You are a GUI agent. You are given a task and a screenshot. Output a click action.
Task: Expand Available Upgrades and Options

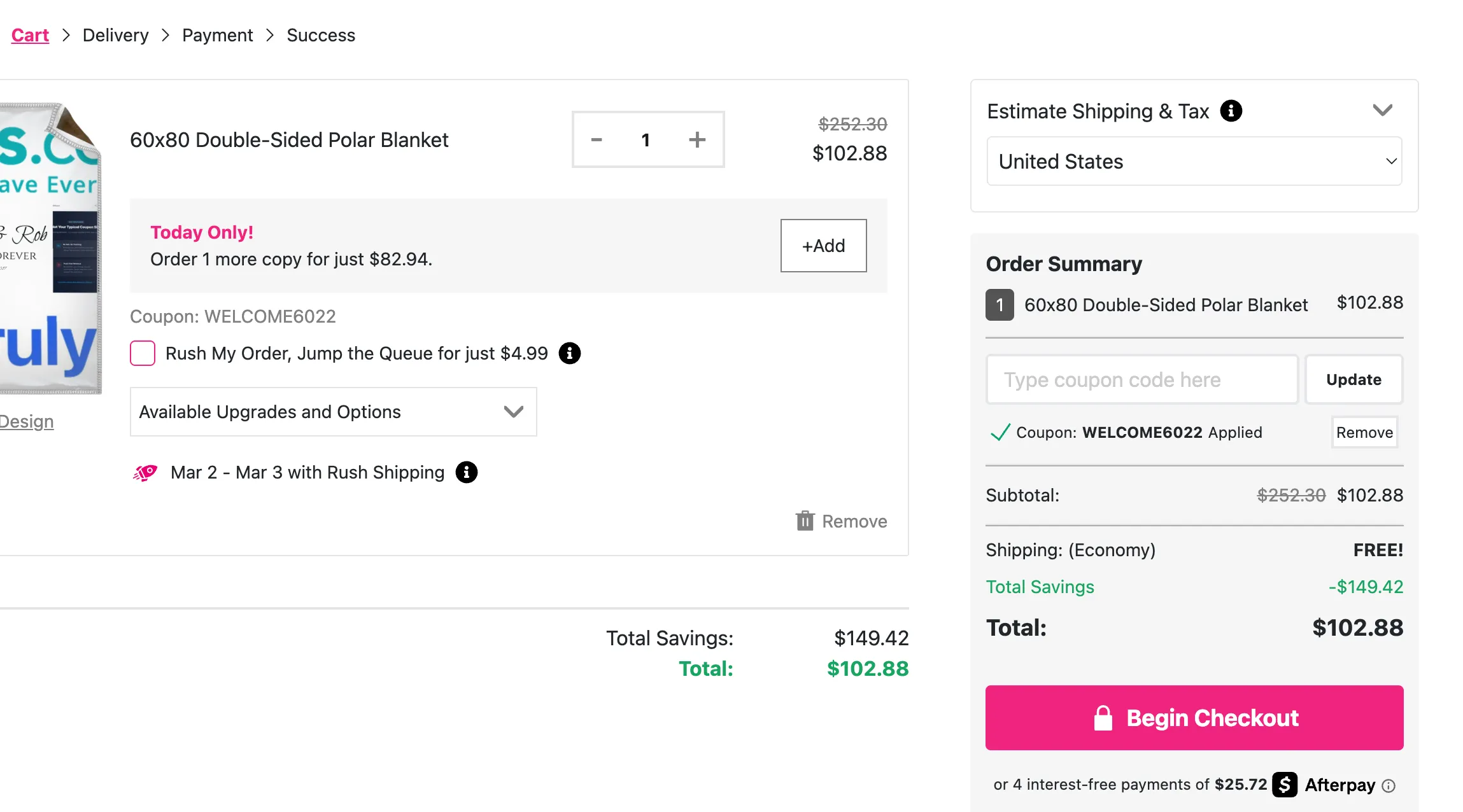pos(333,412)
